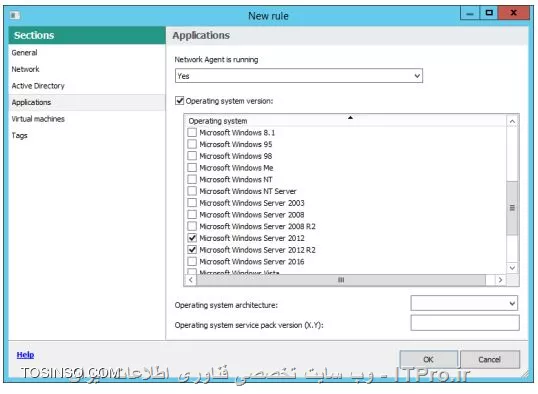Click the service pack version field

tap(465, 323)
